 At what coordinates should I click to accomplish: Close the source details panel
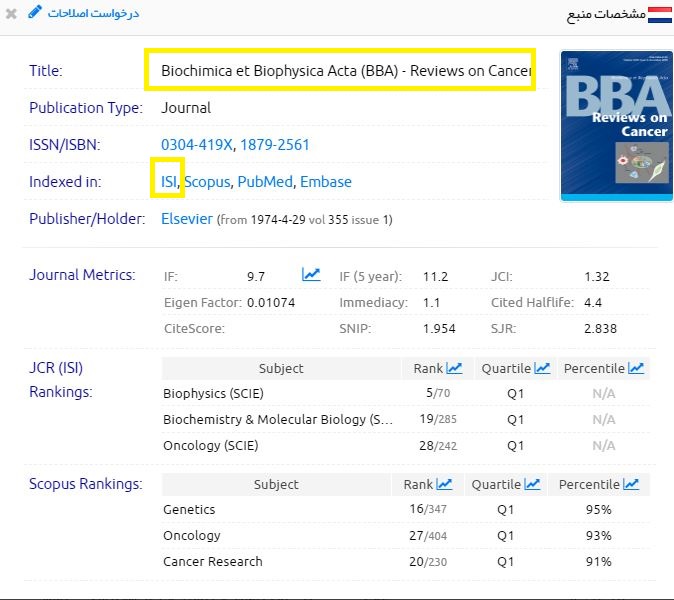[x=11, y=14]
